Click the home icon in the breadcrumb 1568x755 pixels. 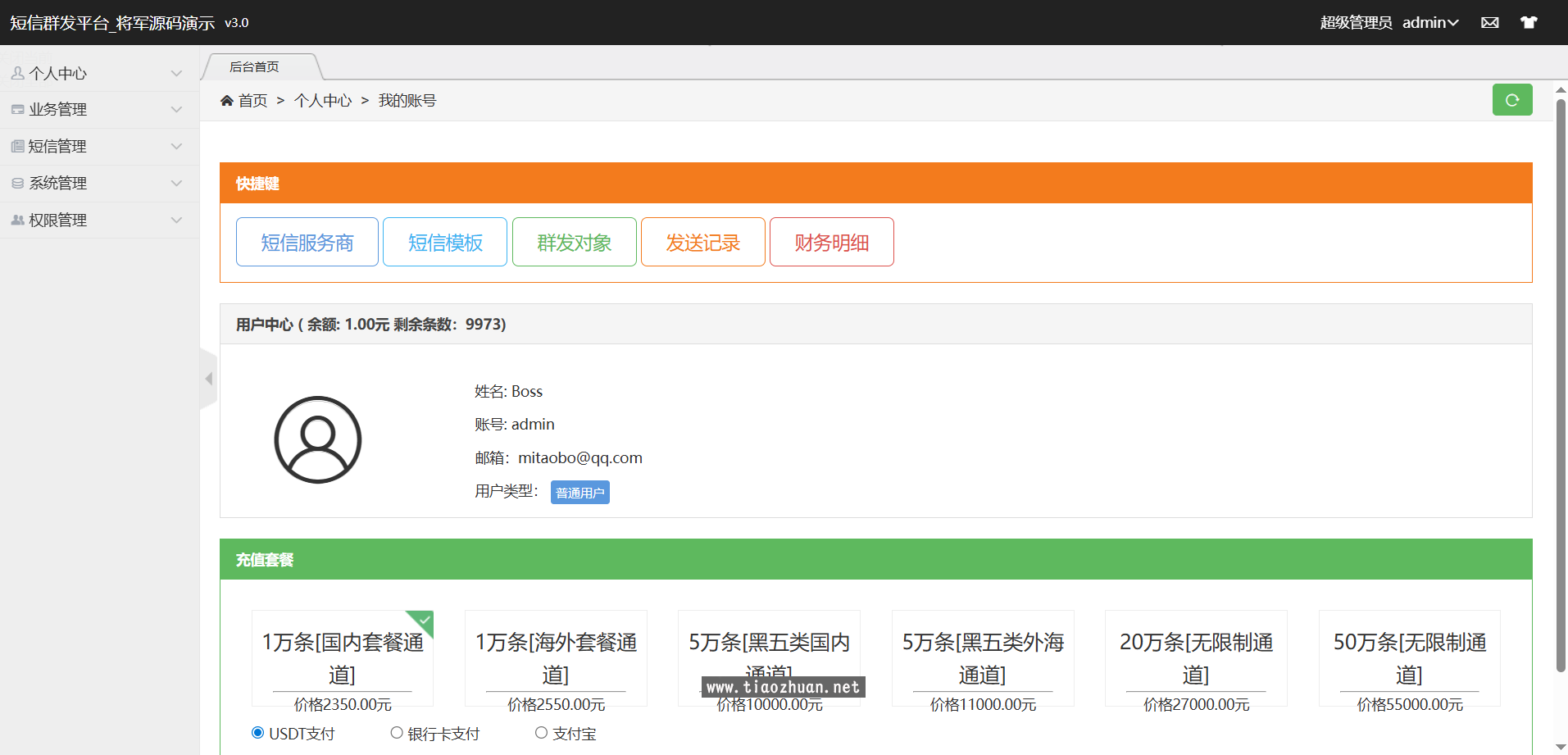[227, 100]
